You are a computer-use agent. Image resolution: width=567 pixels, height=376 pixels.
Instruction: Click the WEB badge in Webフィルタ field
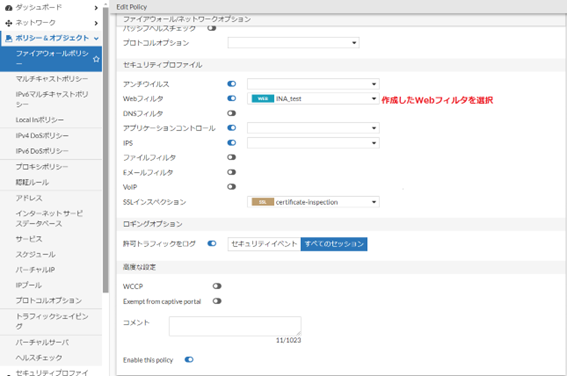point(263,99)
